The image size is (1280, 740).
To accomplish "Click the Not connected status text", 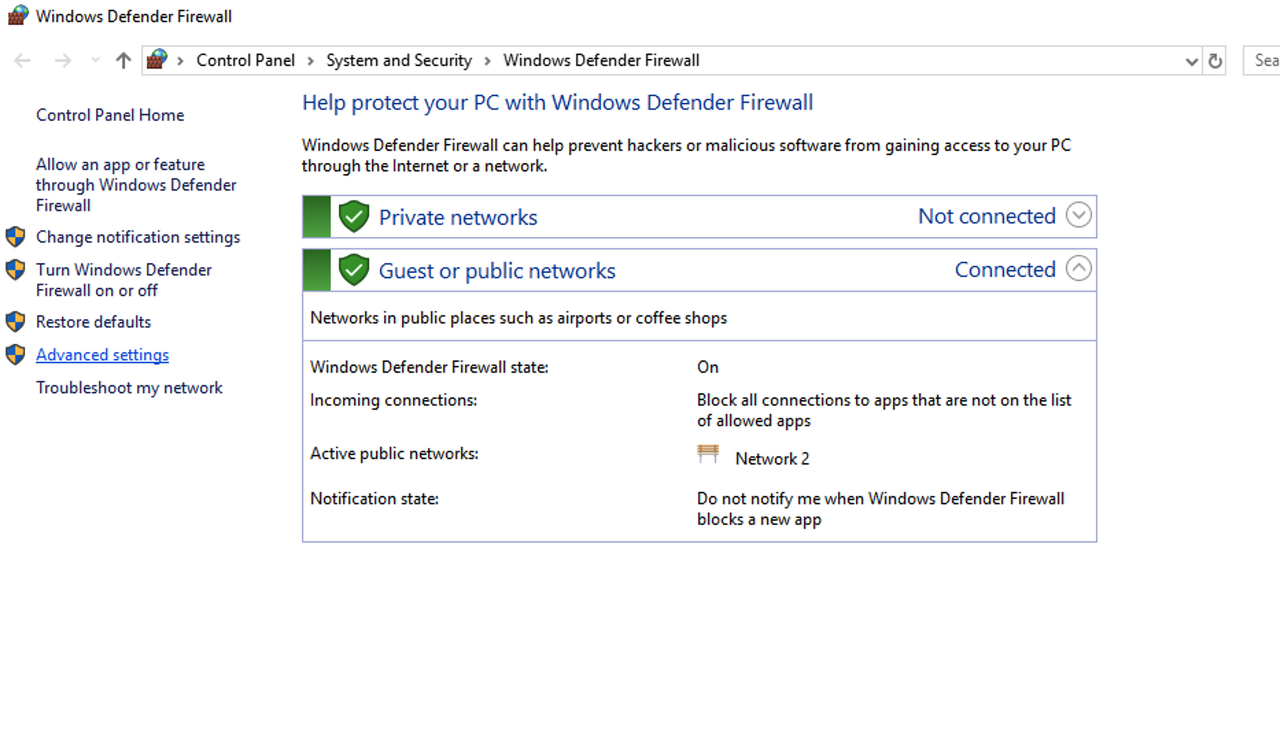I will (x=987, y=216).
